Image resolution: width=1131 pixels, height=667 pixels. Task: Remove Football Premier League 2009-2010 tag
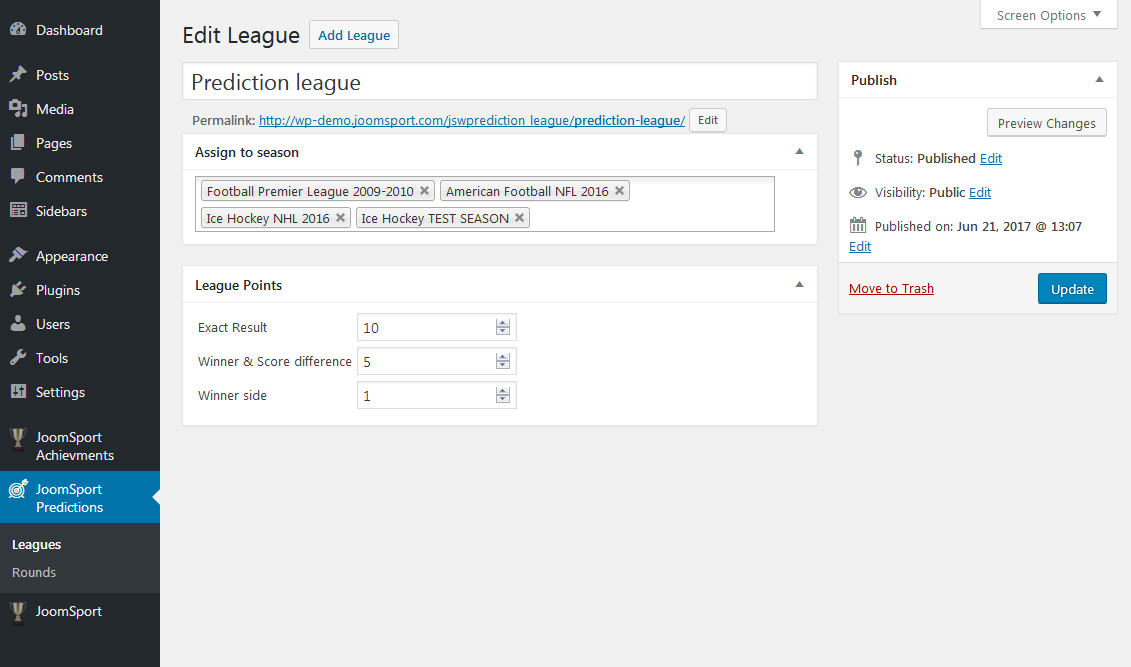(424, 190)
